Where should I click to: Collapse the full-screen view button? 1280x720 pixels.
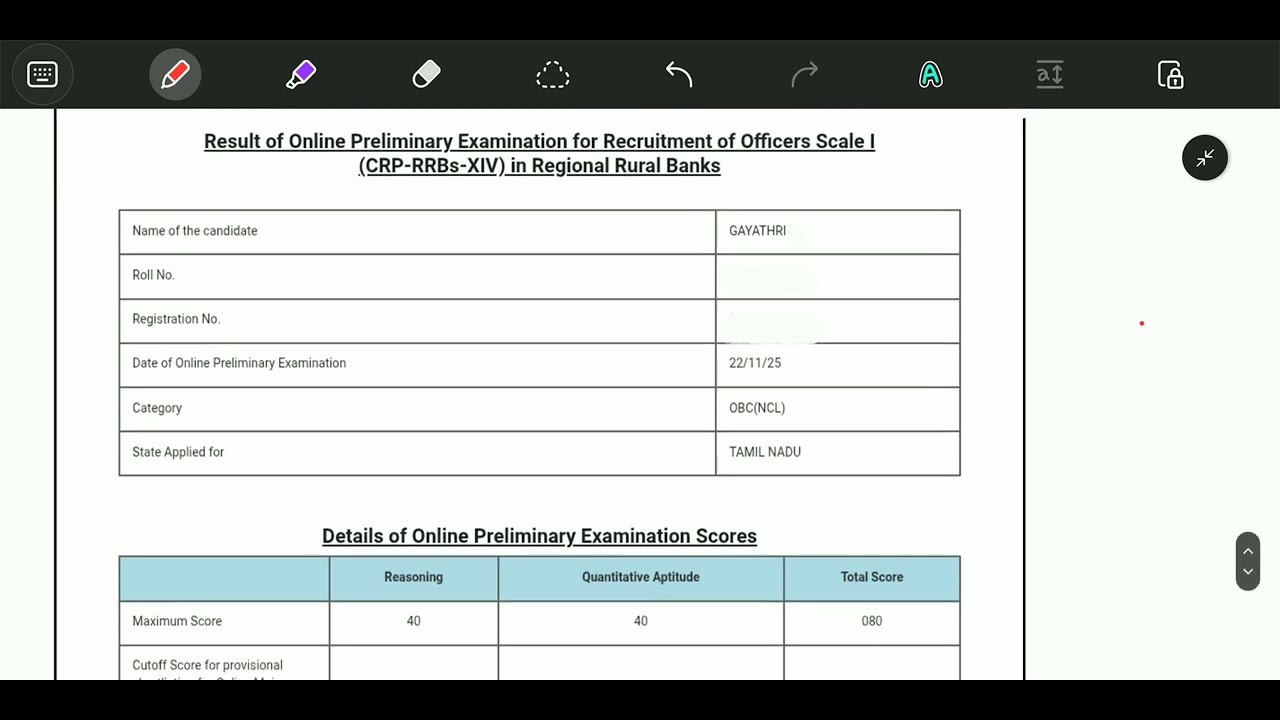(x=1205, y=158)
